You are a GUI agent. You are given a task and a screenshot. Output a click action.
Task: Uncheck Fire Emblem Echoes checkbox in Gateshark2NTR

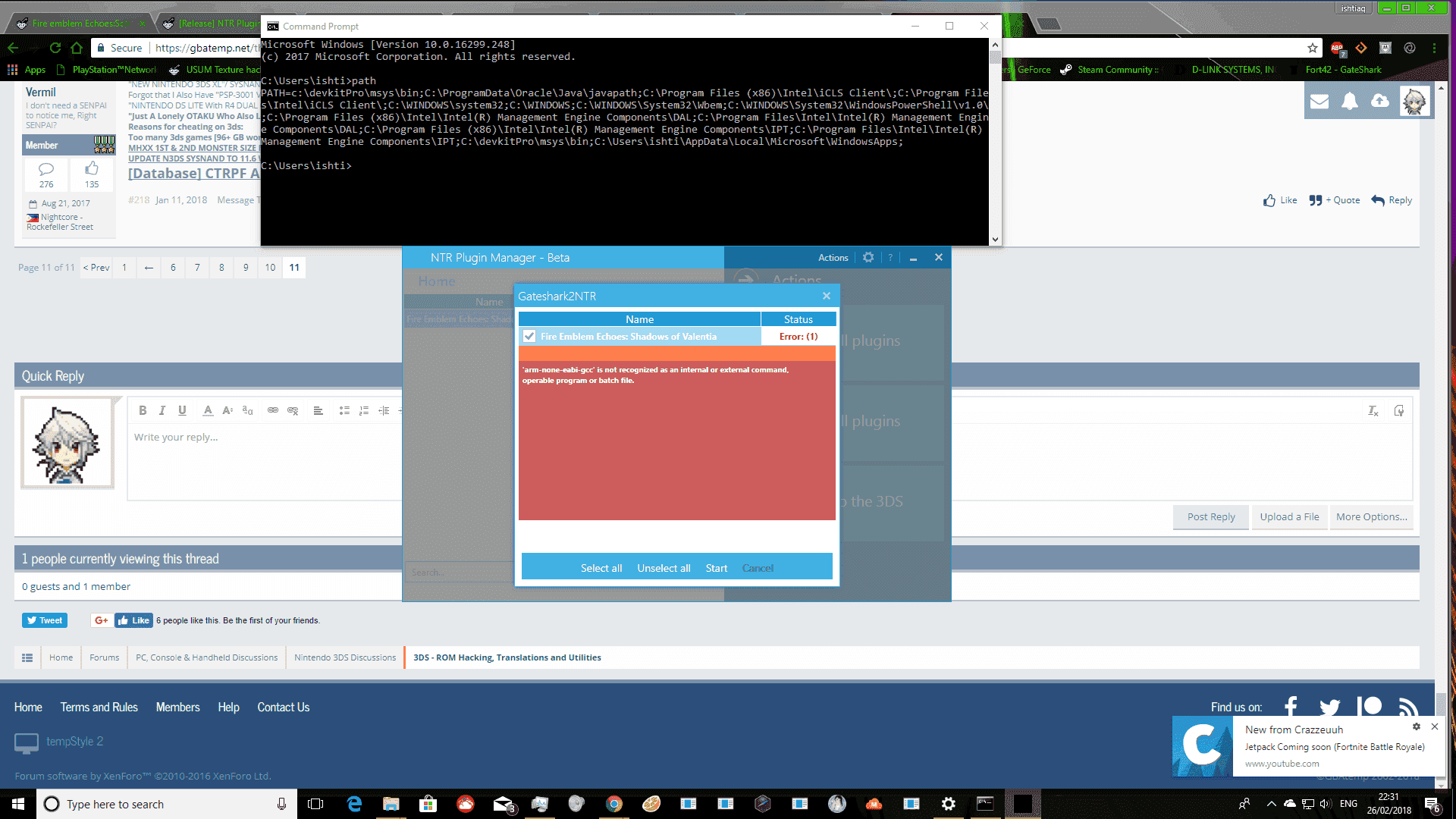click(x=529, y=336)
